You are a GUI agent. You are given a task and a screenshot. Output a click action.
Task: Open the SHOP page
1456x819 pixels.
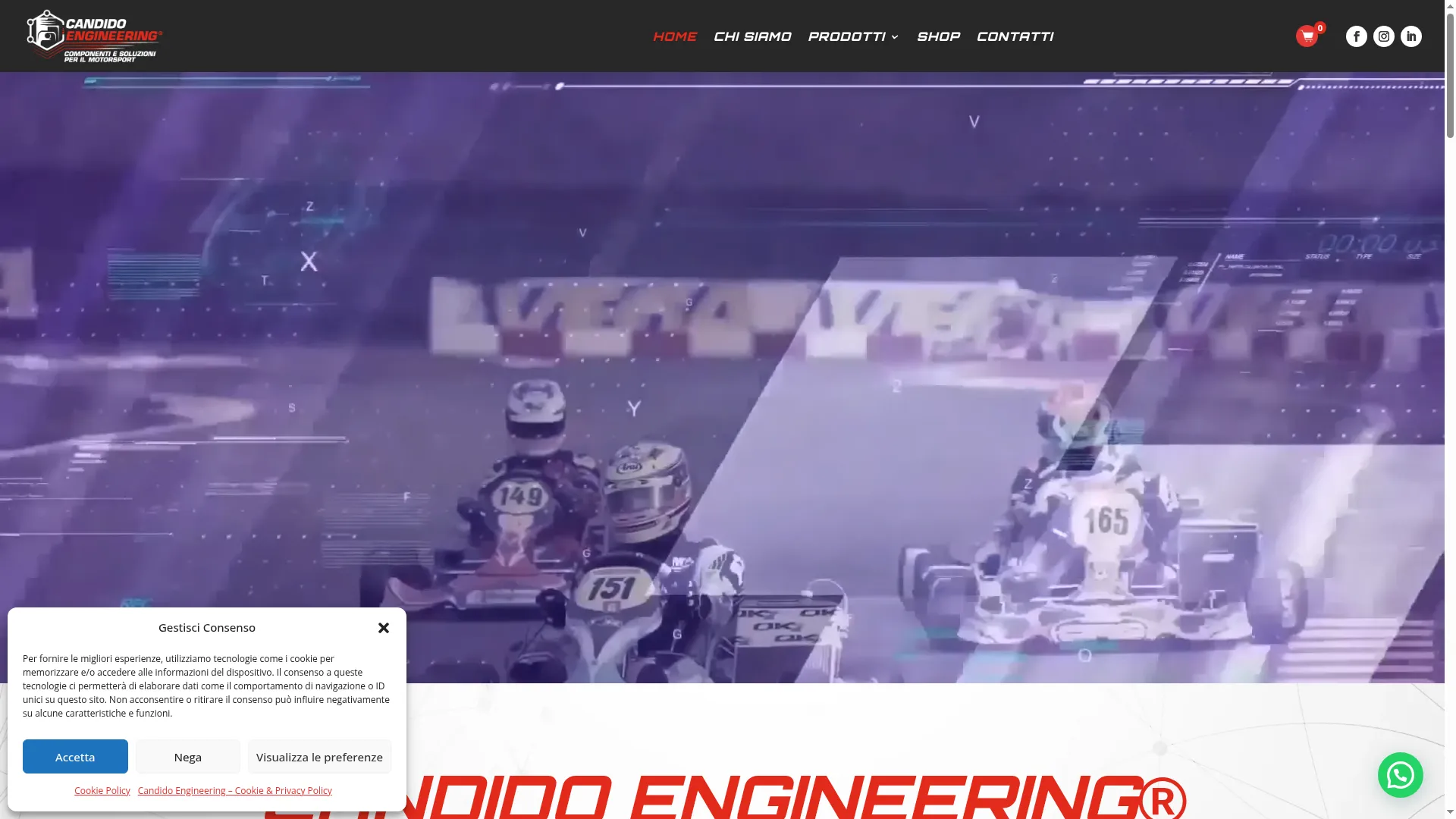click(x=938, y=36)
